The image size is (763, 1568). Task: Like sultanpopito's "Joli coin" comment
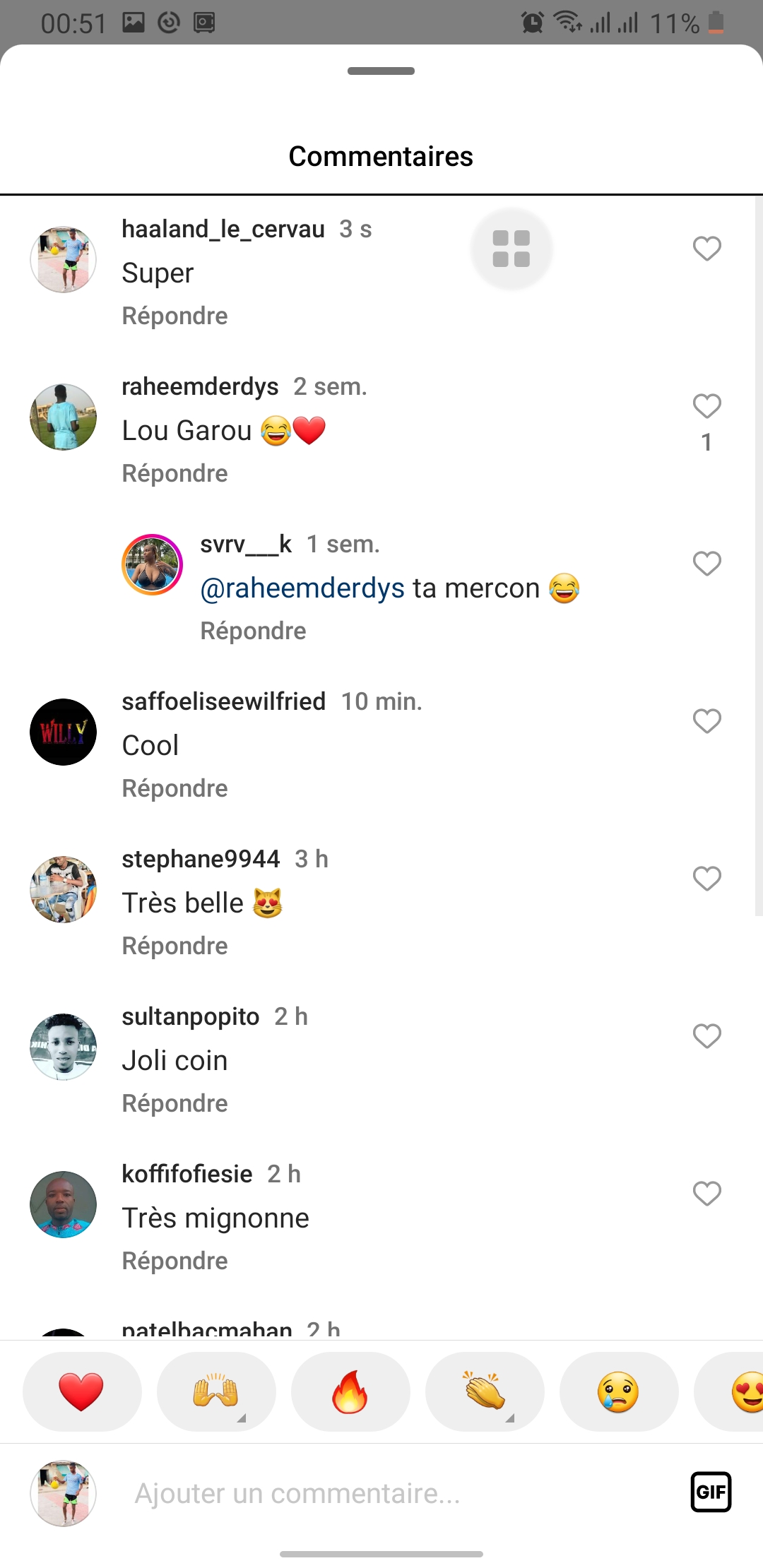(706, 1036)
